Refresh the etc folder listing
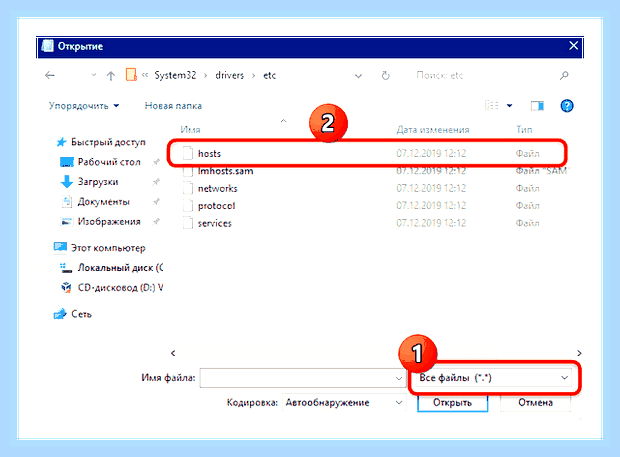This screenshot has height=457, width=620. pos(386,75)
